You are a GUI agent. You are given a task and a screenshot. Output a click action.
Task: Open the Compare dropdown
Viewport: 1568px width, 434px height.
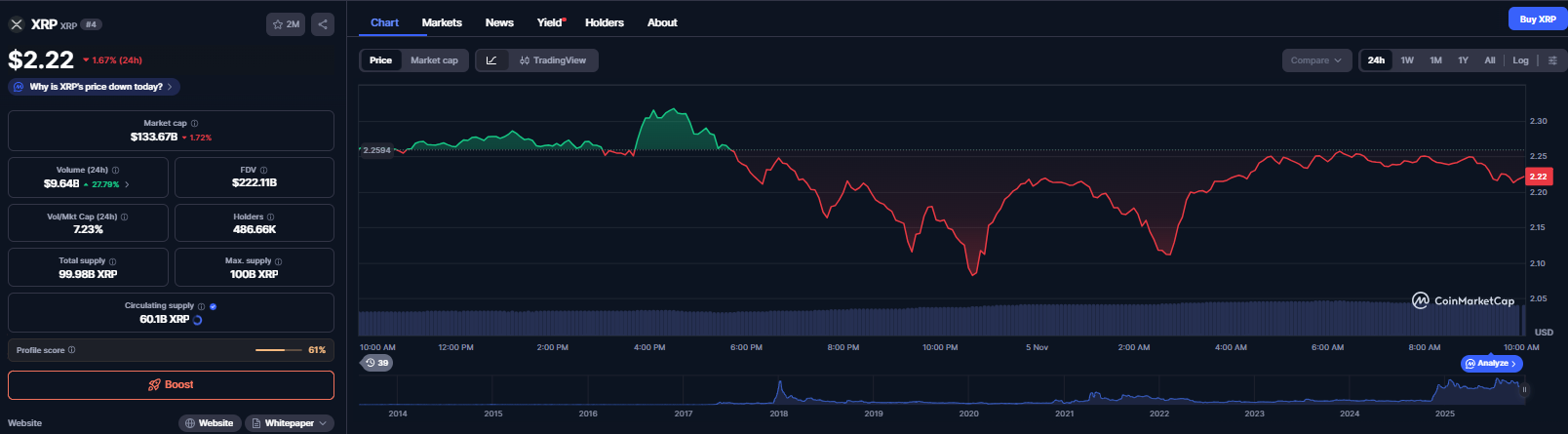(1315, 60)
